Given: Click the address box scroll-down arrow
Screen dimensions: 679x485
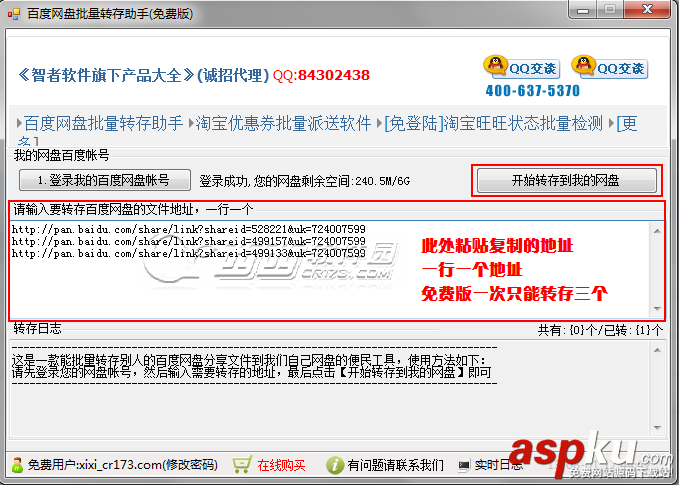Looking at the screenshot, I should [657, 309].
